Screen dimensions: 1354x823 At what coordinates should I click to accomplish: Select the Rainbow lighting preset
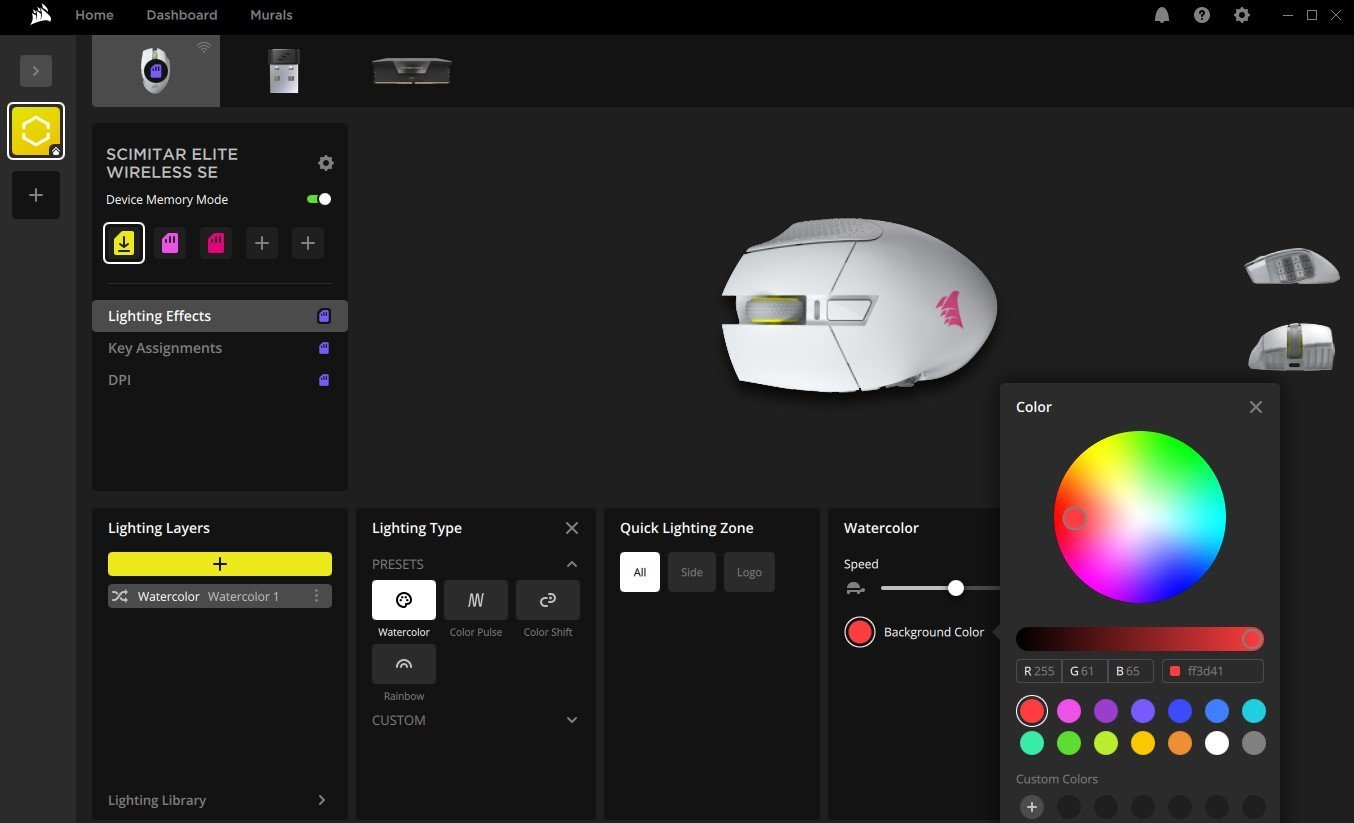coord(403,663)
